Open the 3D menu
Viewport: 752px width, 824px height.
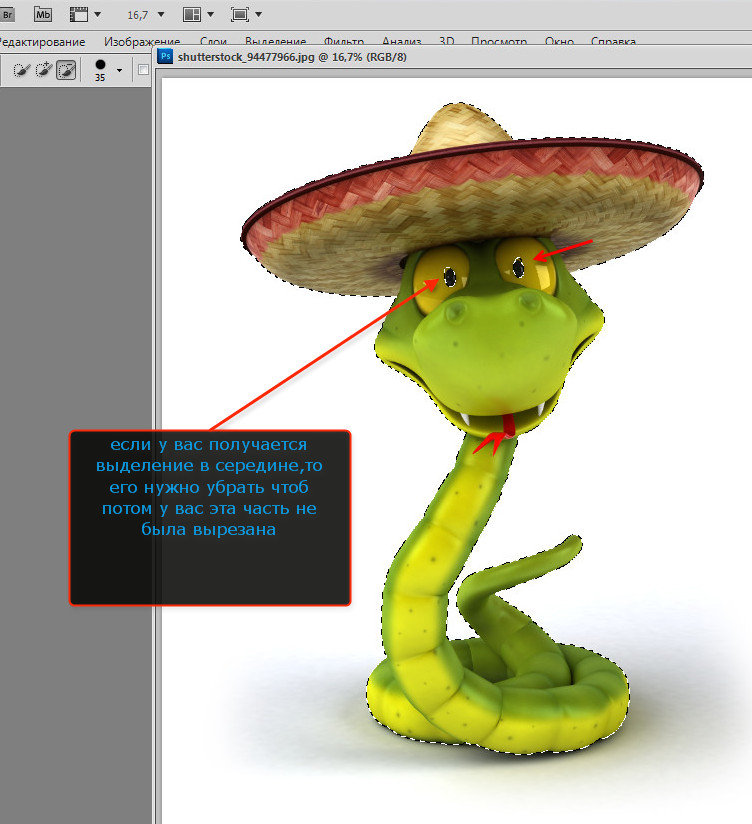[447, 42]
